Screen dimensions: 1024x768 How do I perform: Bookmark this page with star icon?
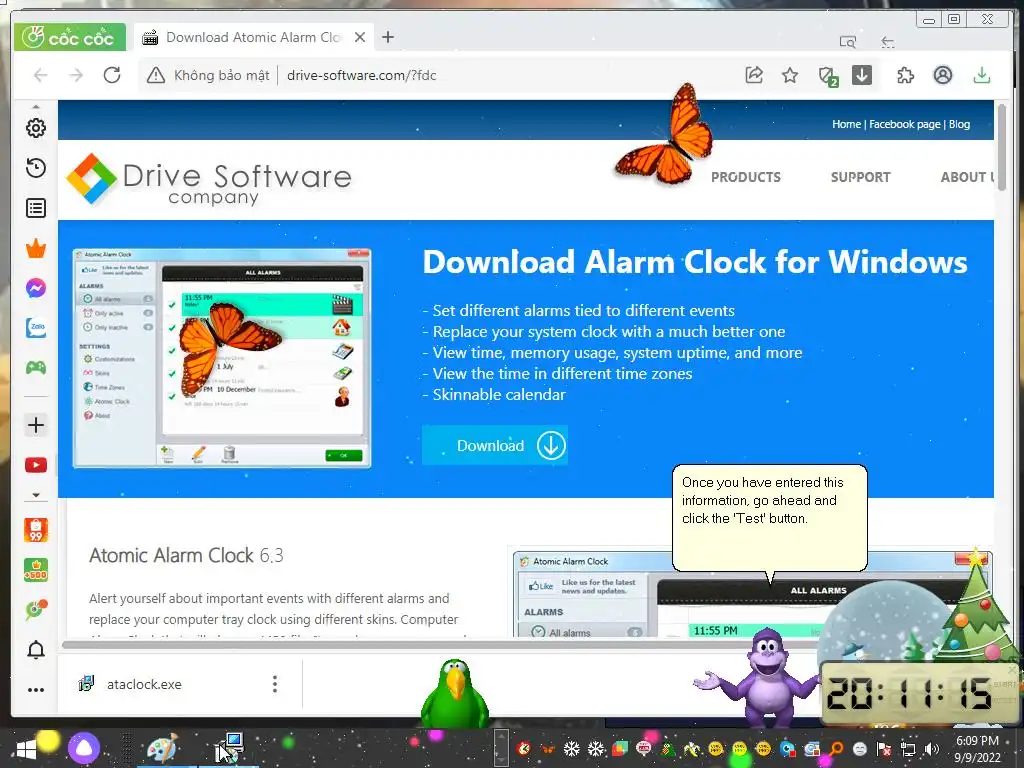790,75
